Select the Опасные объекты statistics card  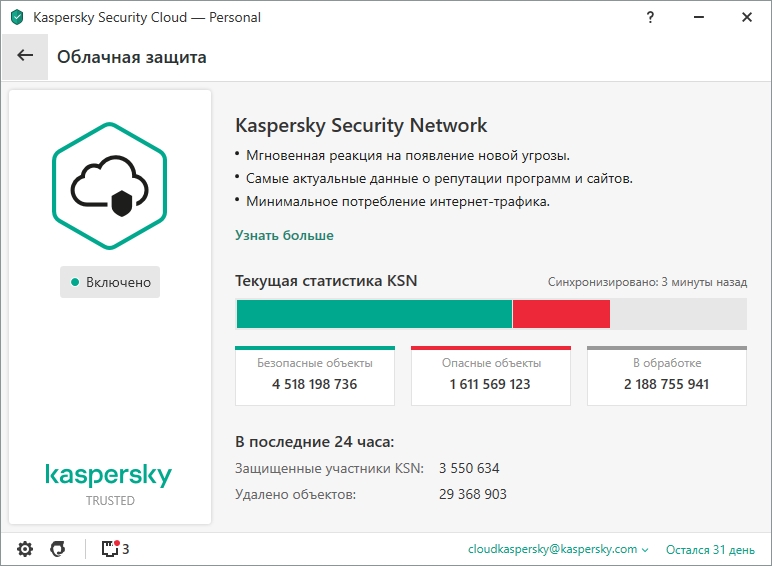[491, 376]
